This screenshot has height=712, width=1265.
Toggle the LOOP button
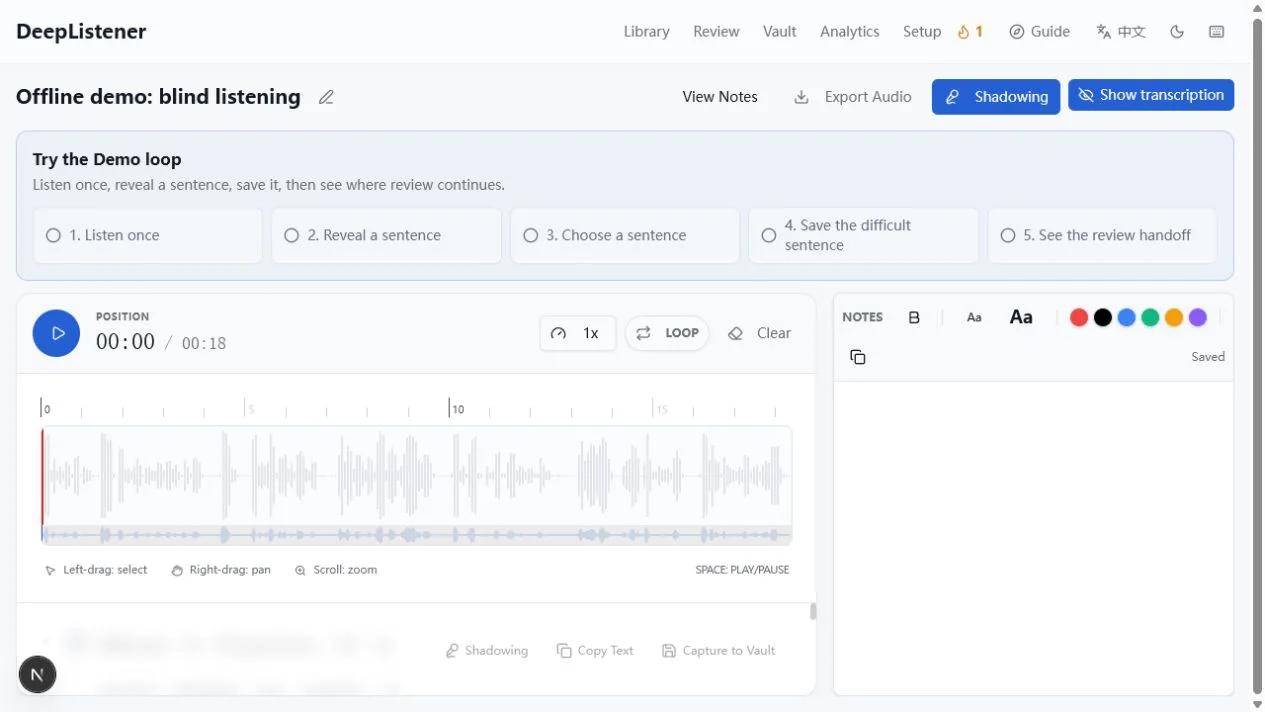point(667,333)
